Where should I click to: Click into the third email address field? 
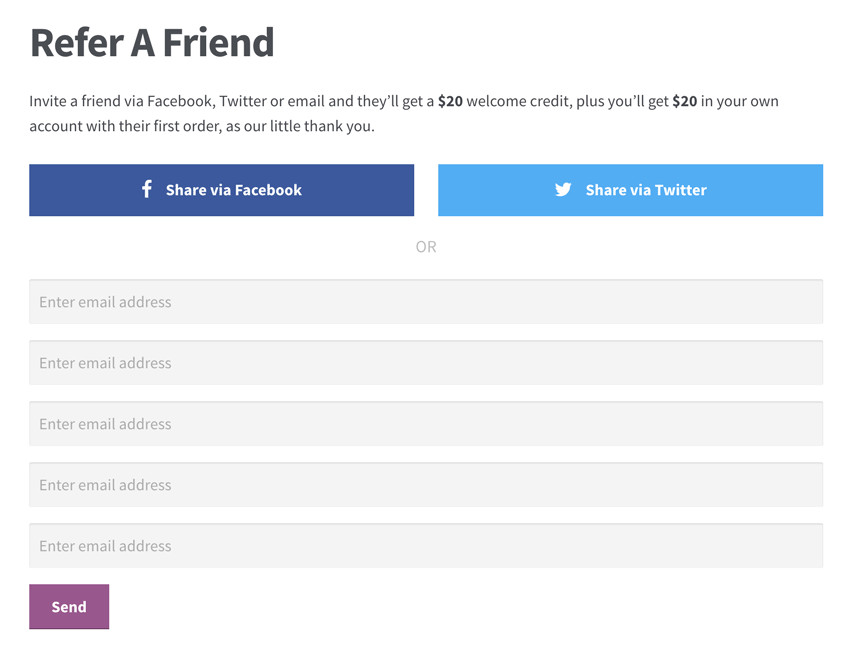coord(425,424)
